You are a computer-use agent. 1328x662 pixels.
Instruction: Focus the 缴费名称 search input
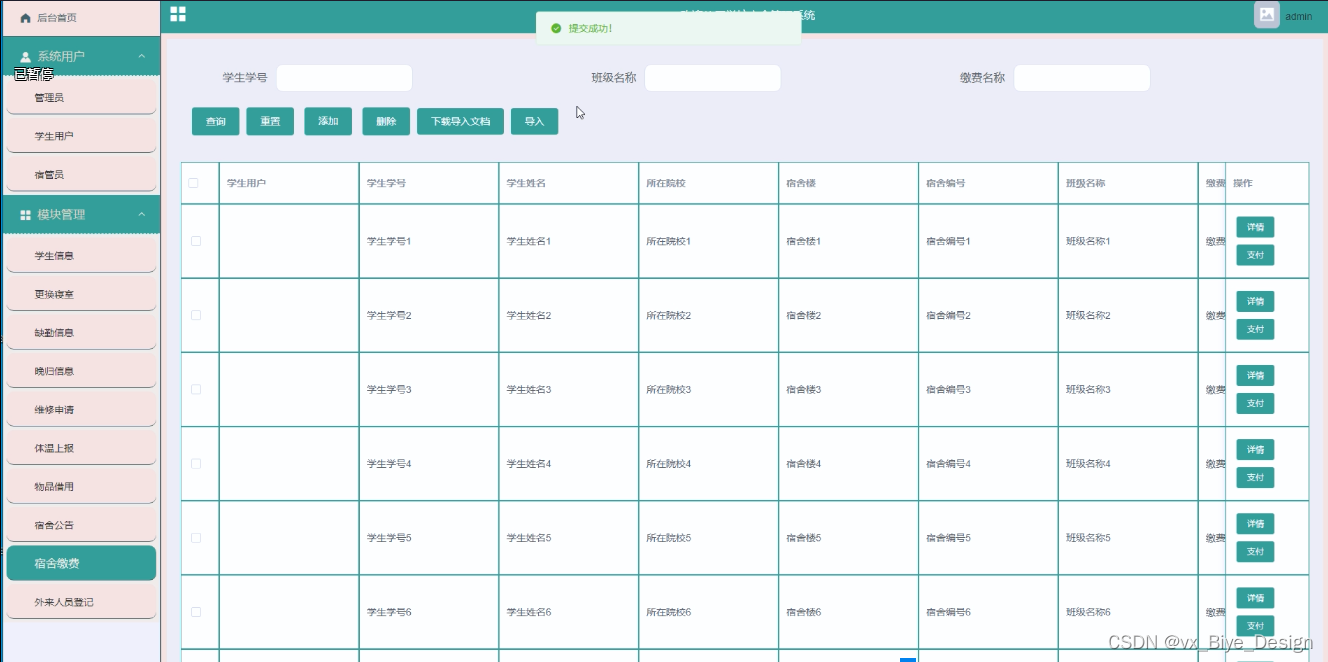point(1082,78)
